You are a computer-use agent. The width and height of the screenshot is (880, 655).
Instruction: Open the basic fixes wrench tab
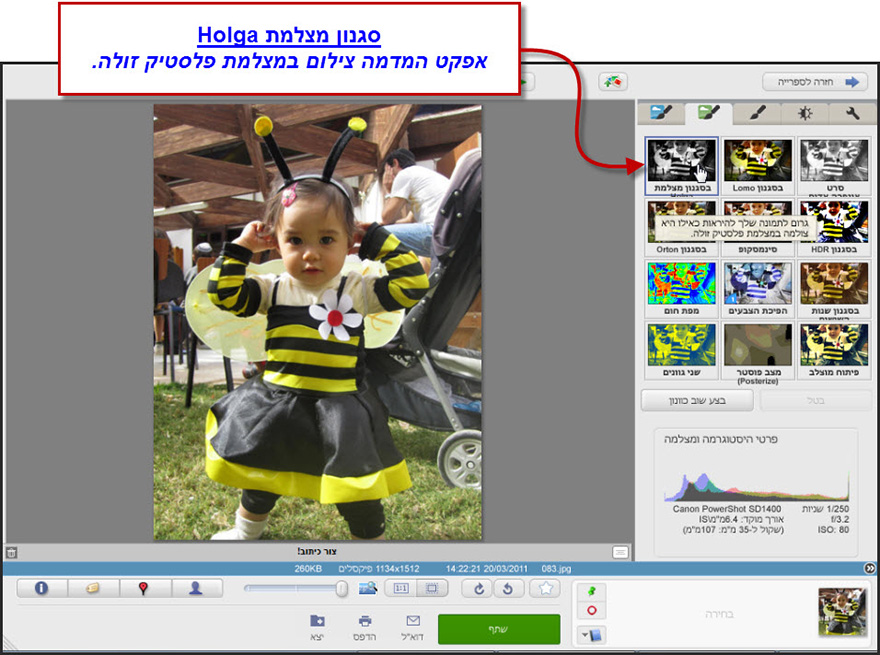coord(855,113)
